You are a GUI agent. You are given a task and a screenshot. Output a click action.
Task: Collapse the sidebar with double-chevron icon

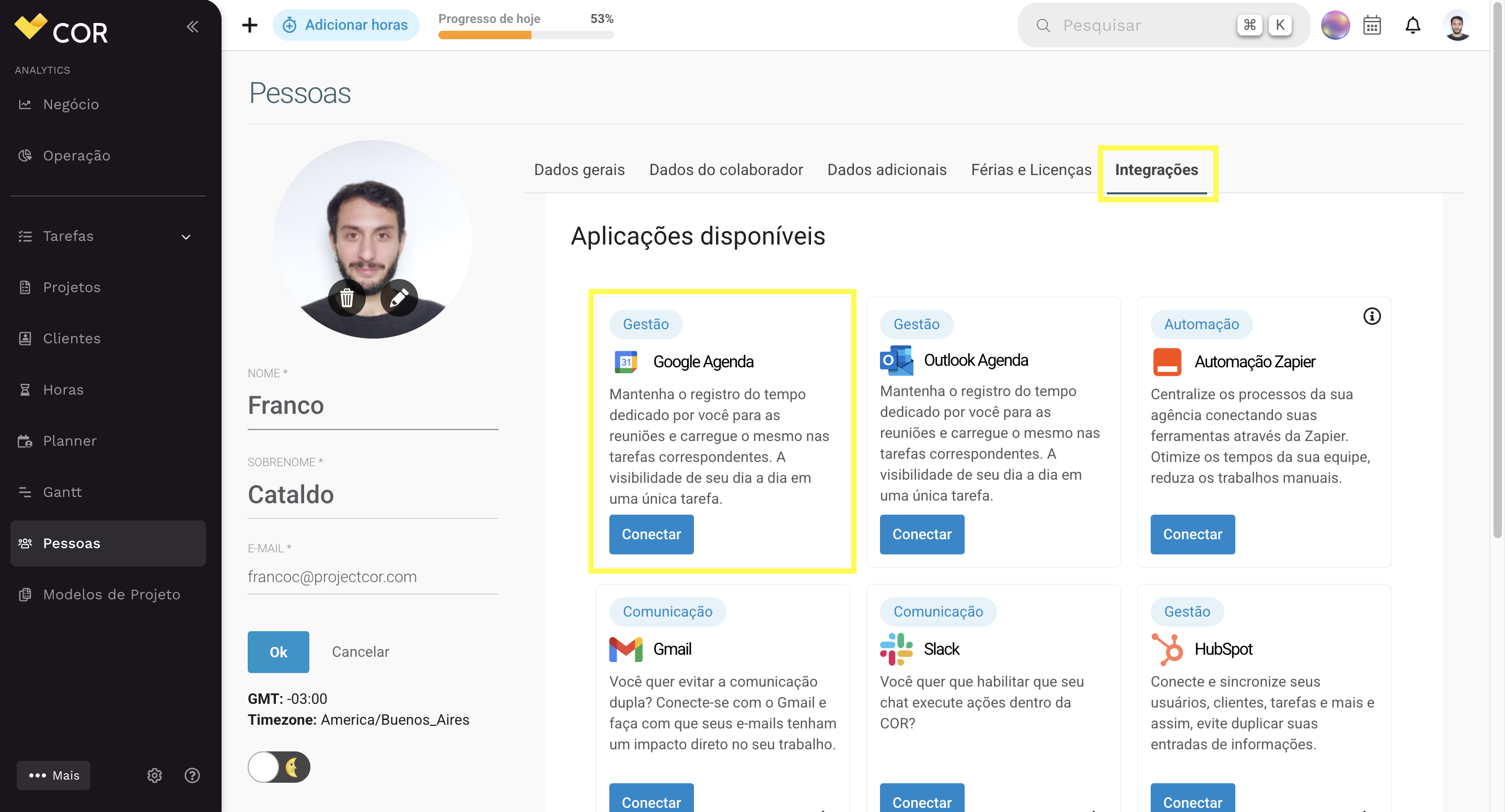coord(192,26)
